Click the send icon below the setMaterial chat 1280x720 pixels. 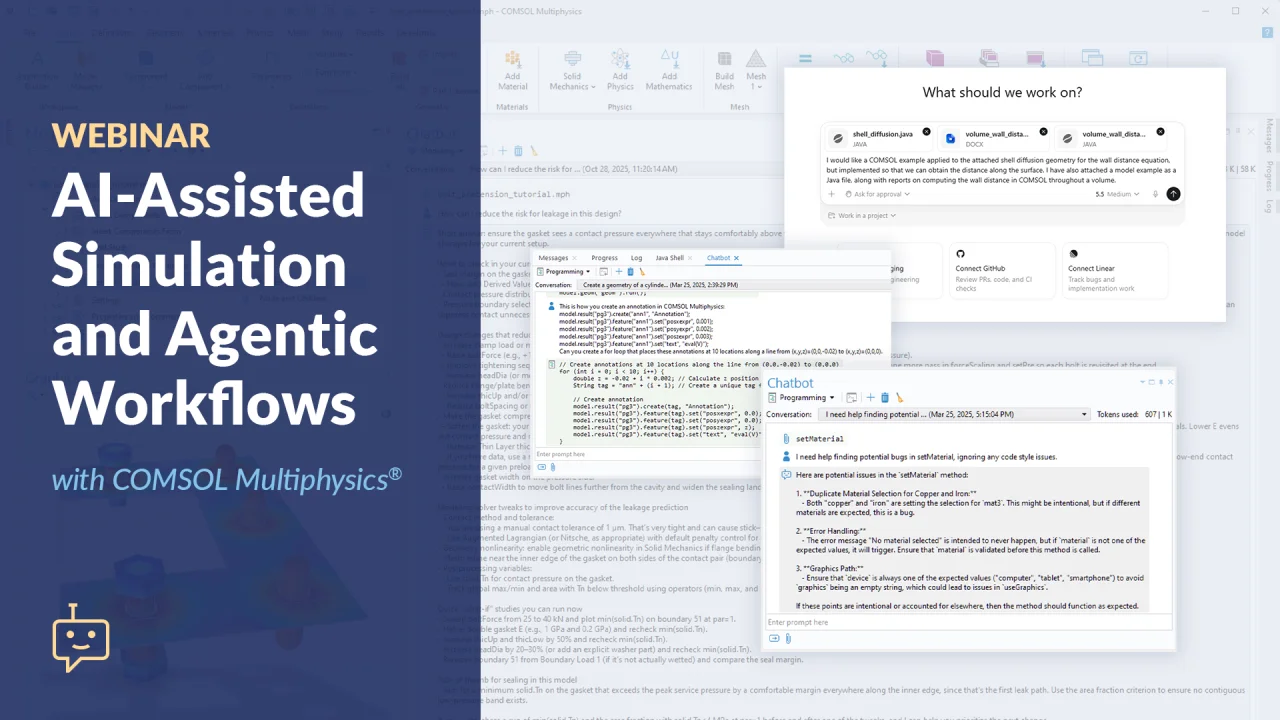pos(774,638)
